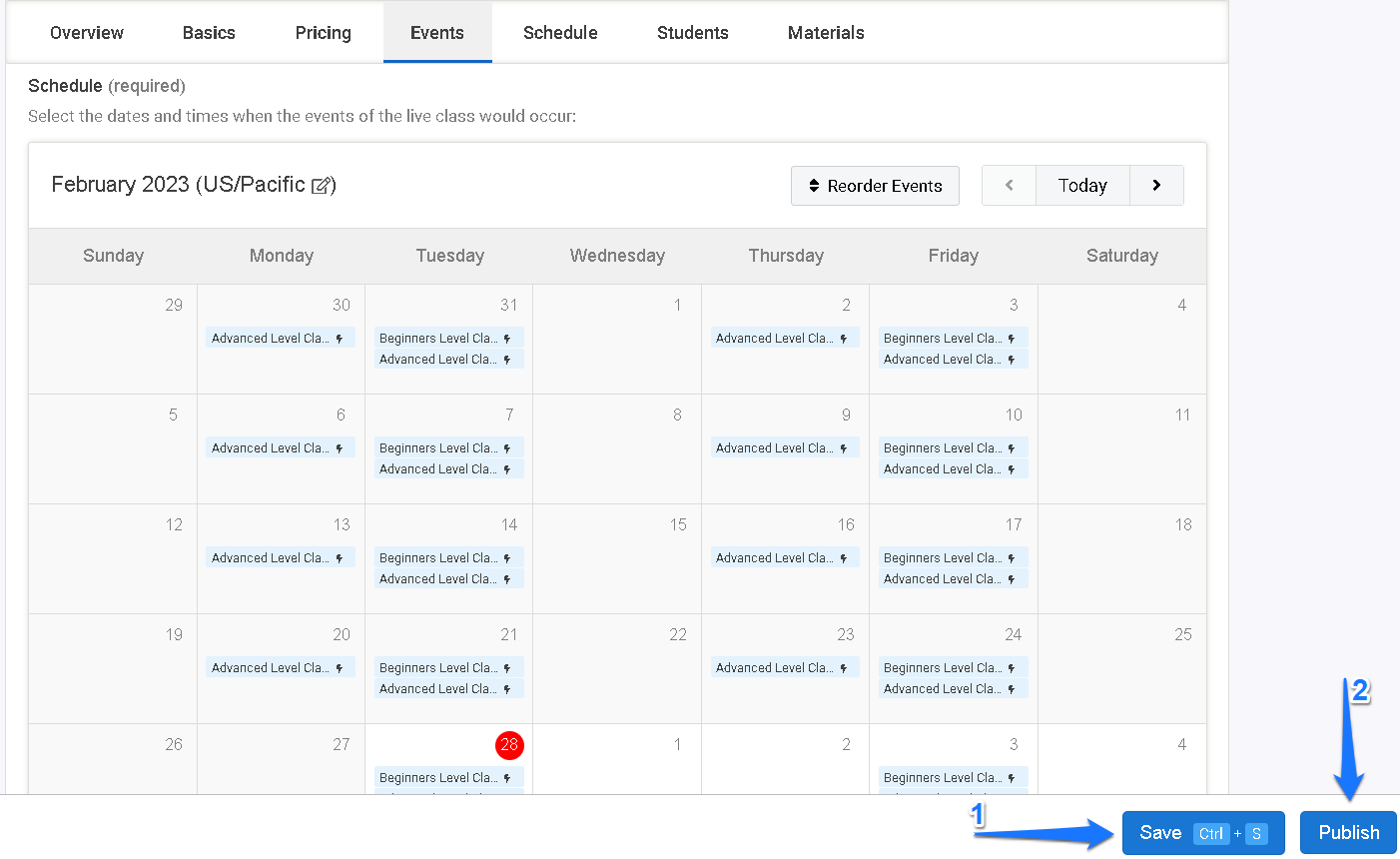Viewport: 1400px width, 859px height.
Task: Open Advanced Level Class event on Tuesday 21
Action: pos(448,689)
